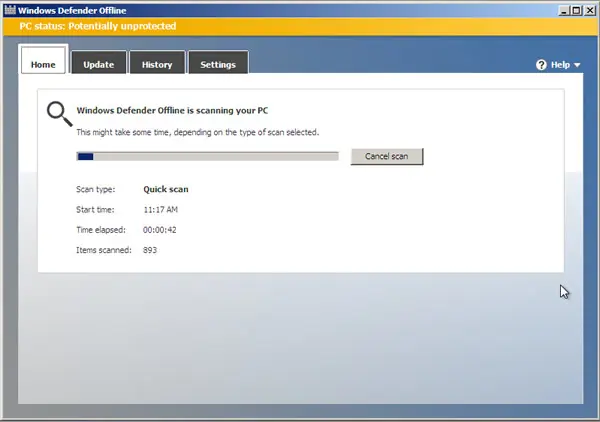Click the 11:17 AM start time value
This screenshot has height=422, width=600.
click(x=161, y=210)
